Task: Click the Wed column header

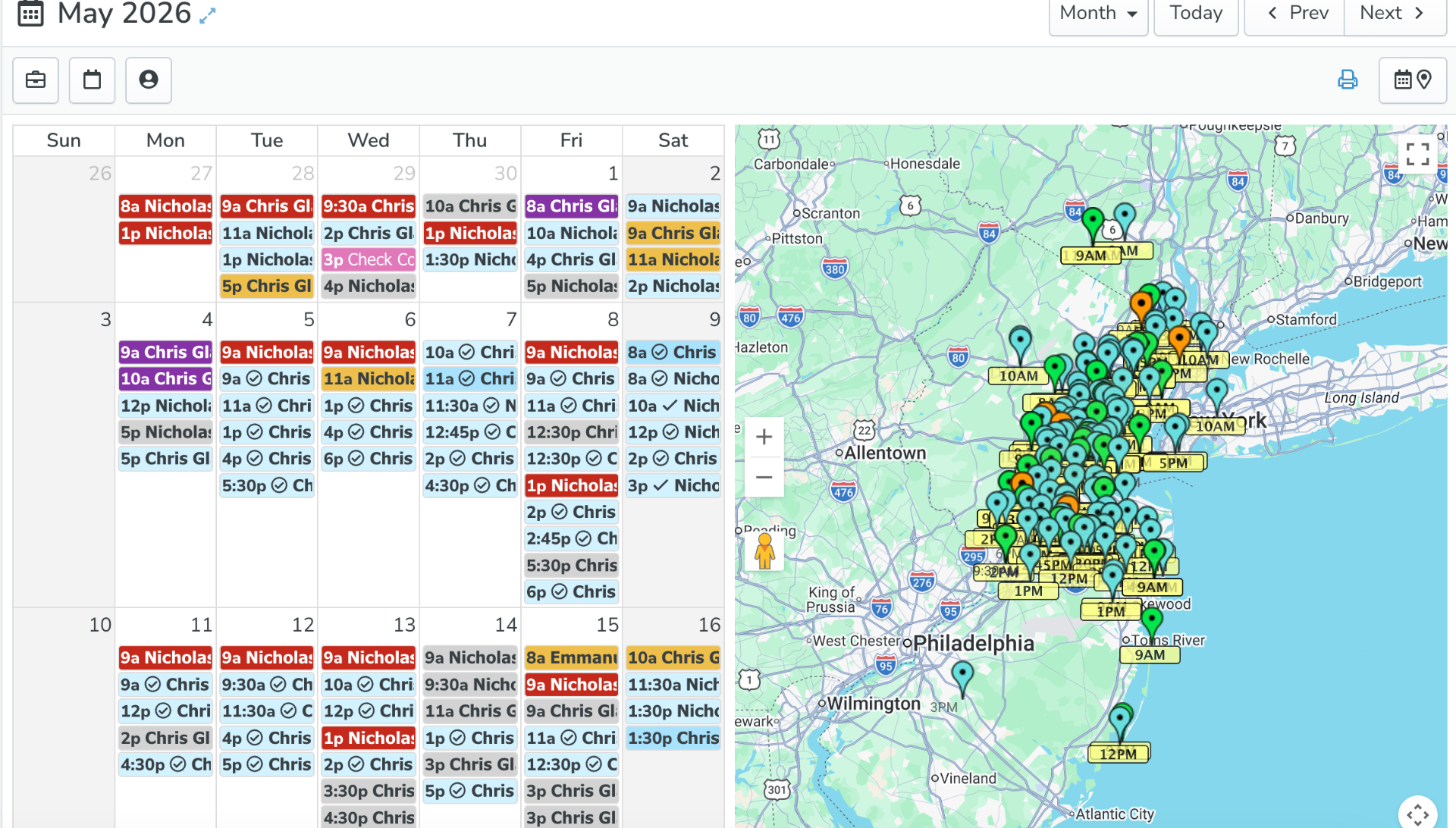Action: (369, 141)
